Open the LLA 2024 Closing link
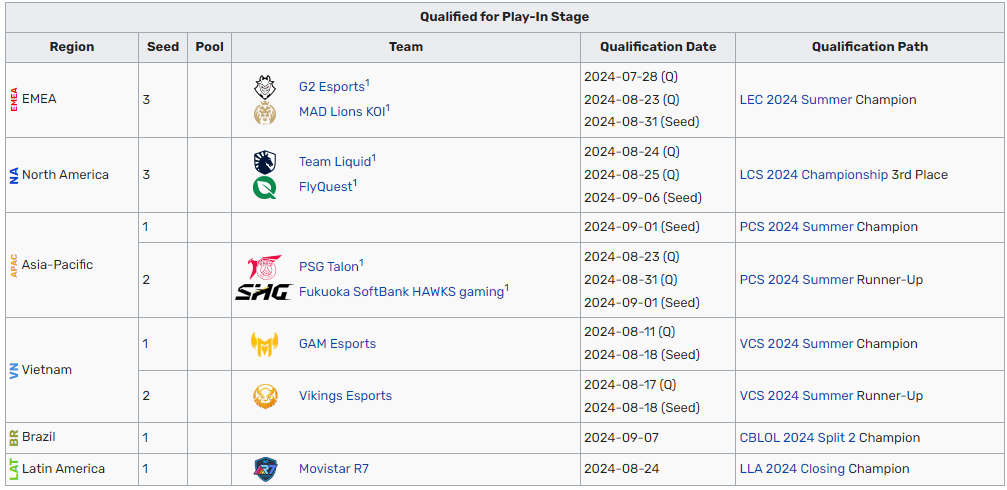 (792, 469)
